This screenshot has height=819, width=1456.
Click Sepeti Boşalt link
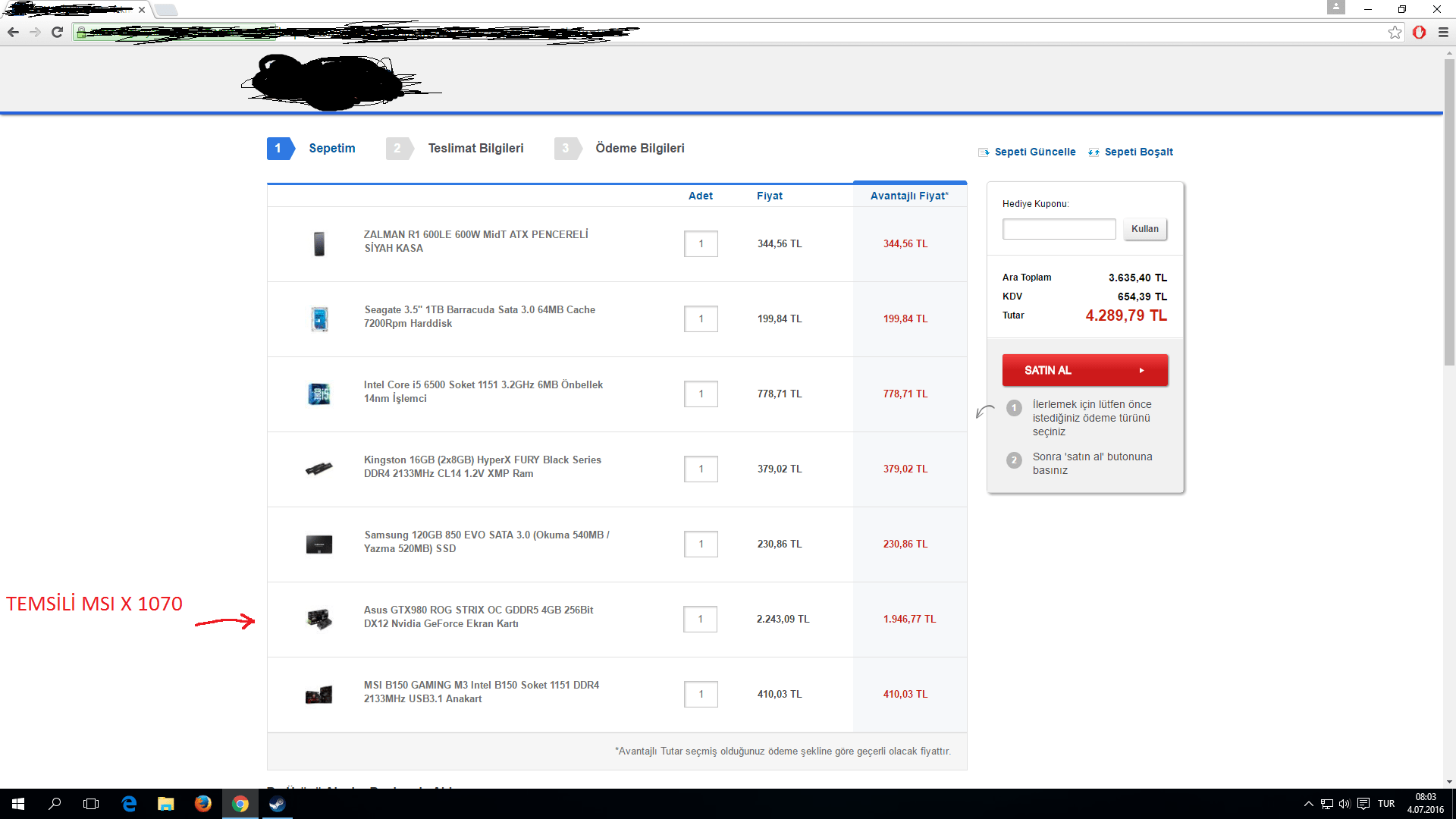click(1137, 152)
